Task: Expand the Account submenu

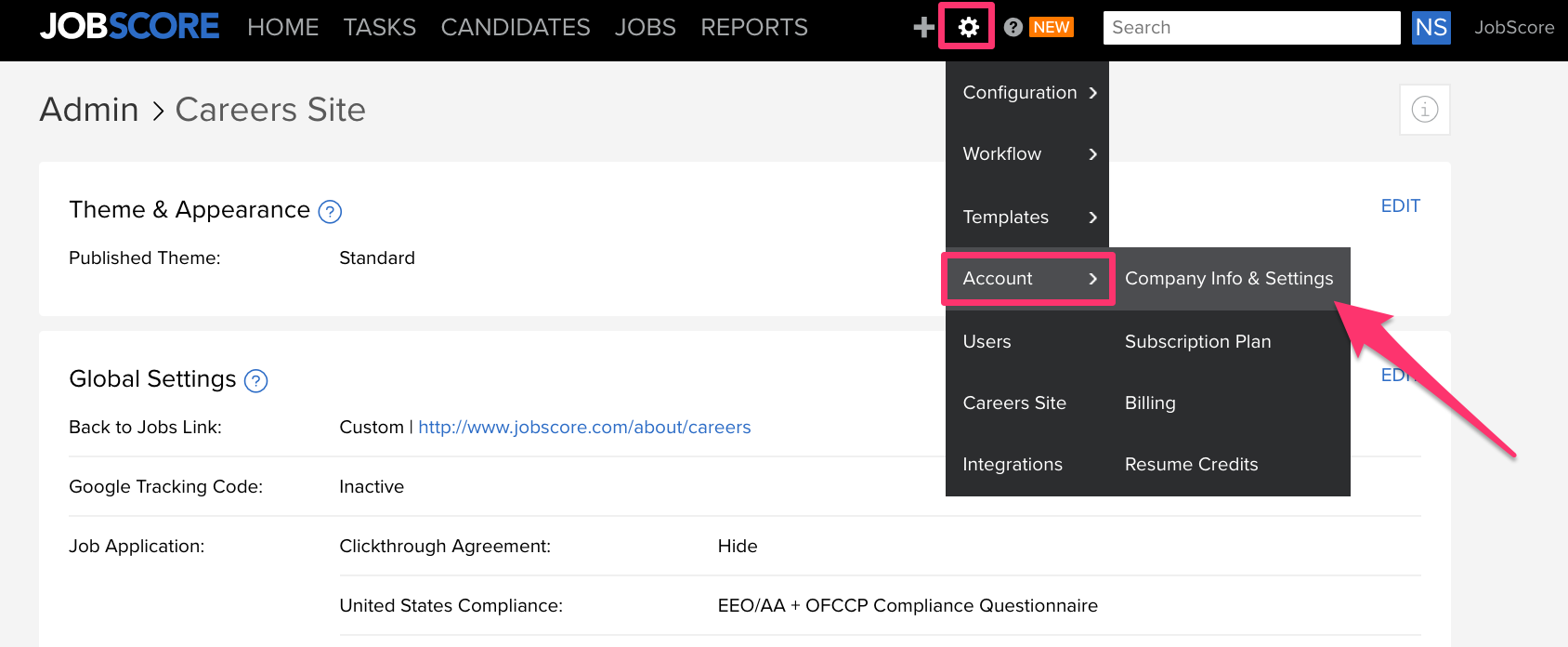Action: tap(1028, 279)
